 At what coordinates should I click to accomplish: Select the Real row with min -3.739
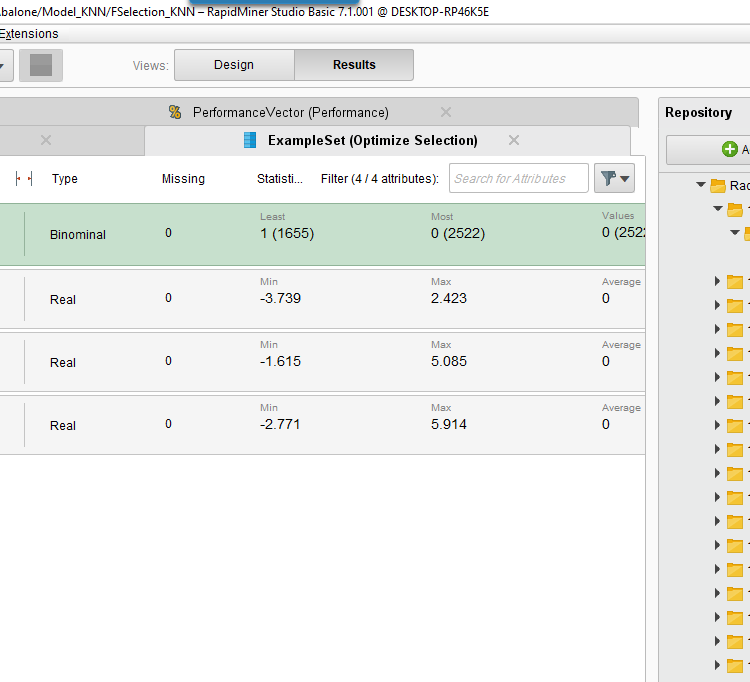click(x=322, y=299)
